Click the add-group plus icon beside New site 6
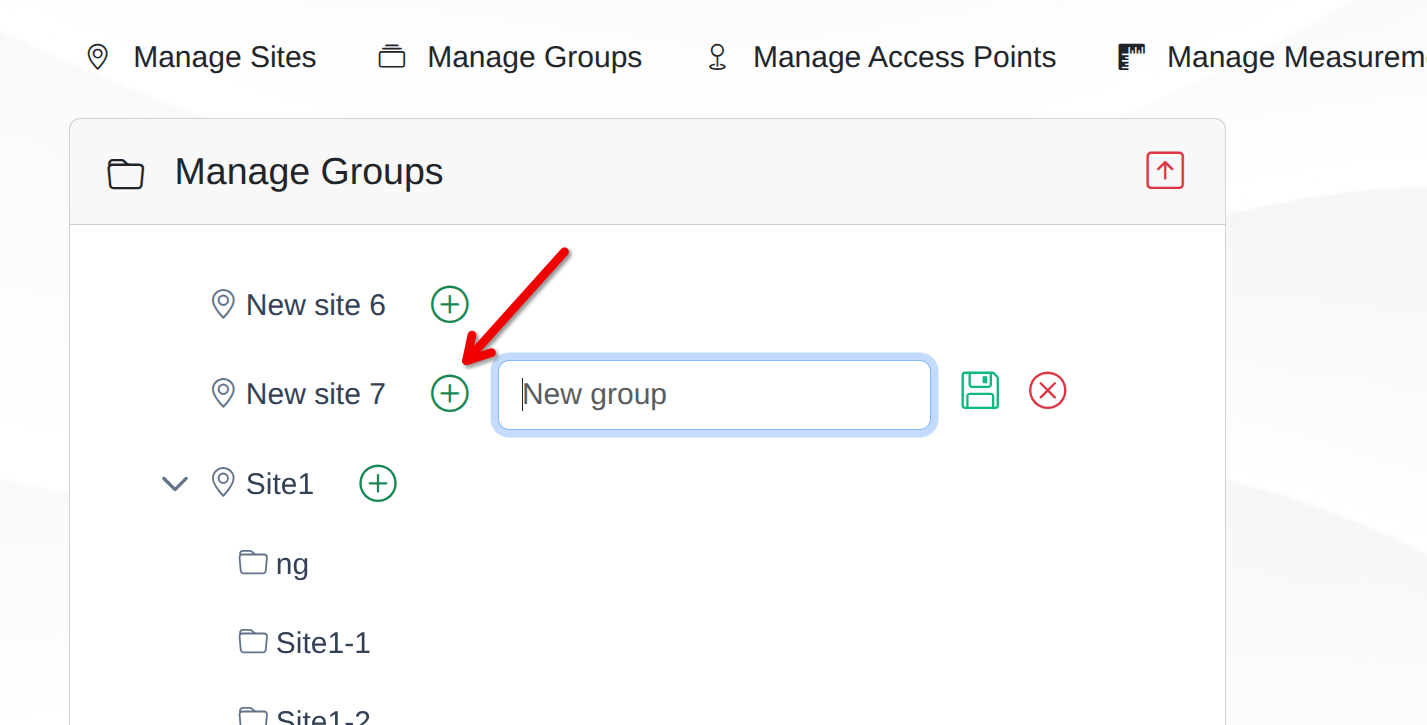Viewport: 1427px width, 725px height. [450, 304]
